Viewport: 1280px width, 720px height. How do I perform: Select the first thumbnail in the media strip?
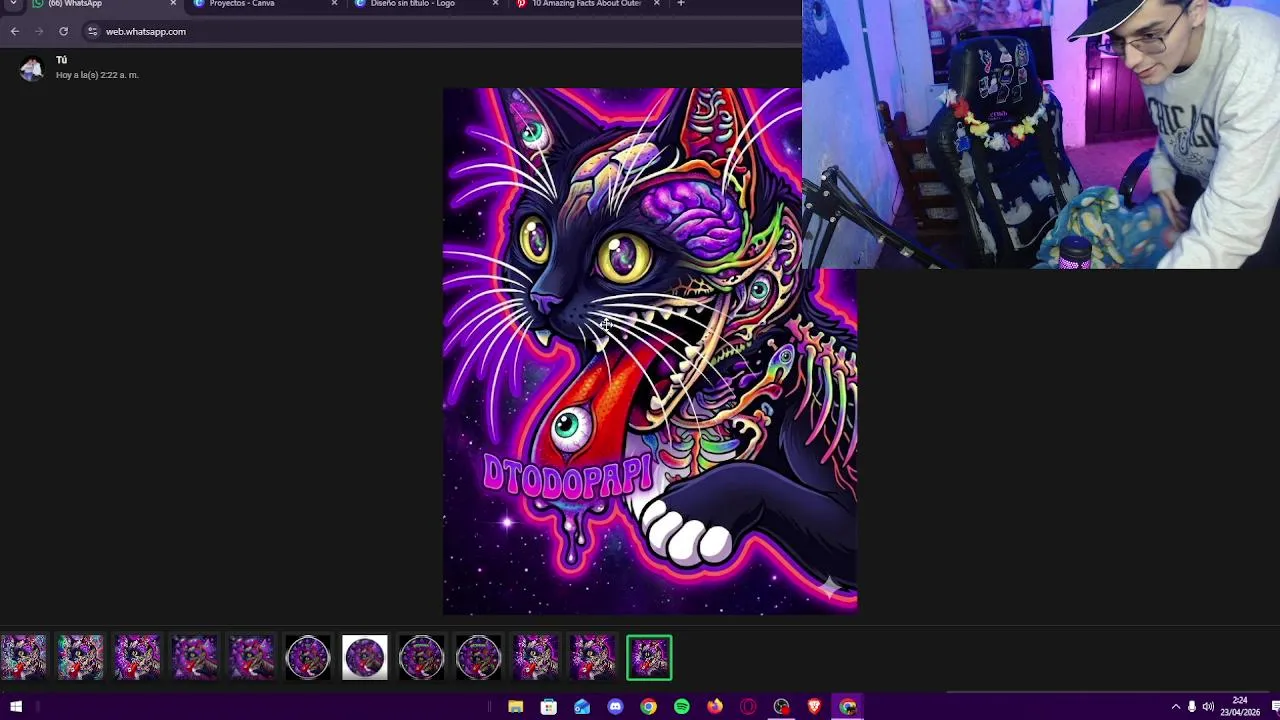[23, 658]
